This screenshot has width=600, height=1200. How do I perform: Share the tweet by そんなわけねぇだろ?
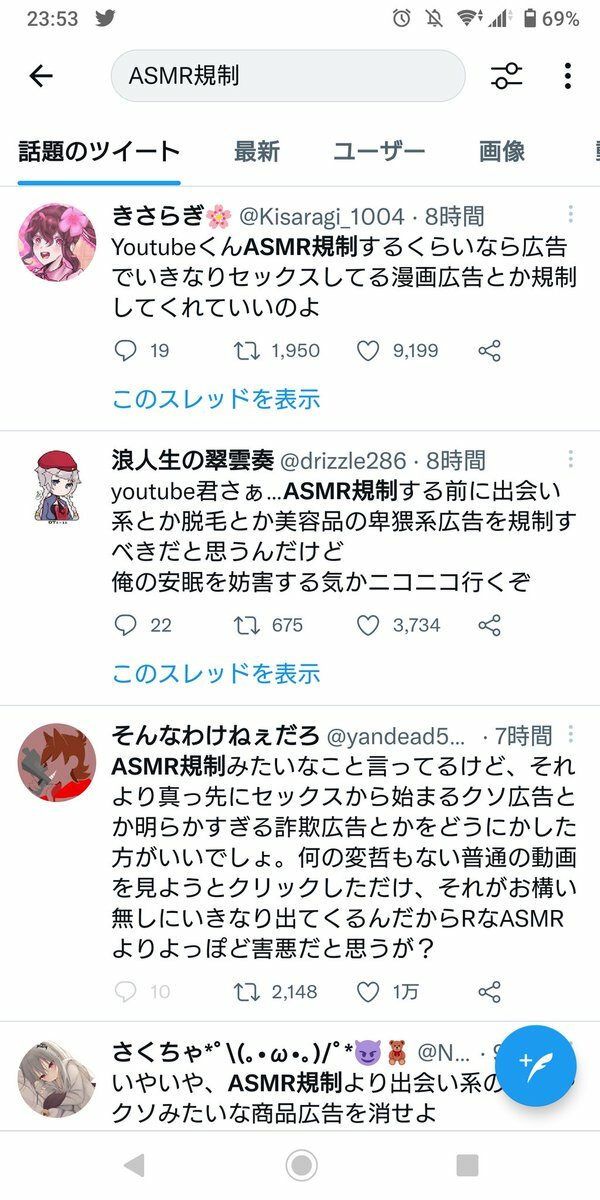(489, 992)
